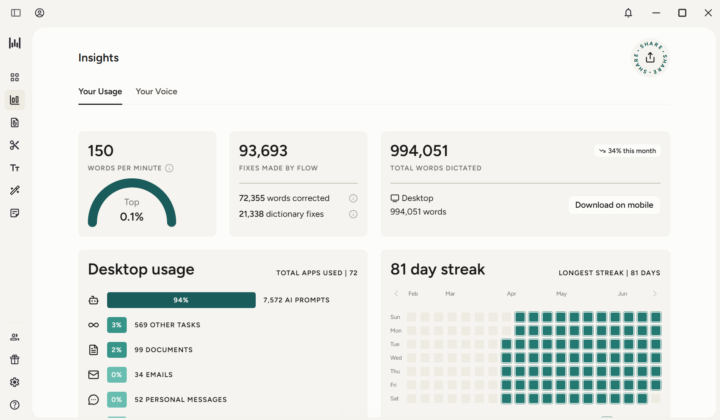Open the notes icon in sidebar

pos(15,213)
